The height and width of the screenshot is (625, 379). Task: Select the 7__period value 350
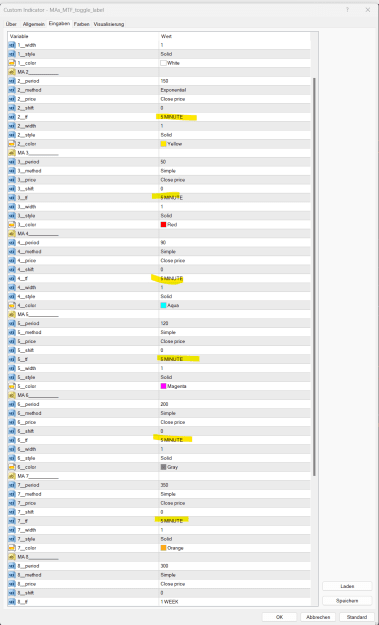pos(164,485)
